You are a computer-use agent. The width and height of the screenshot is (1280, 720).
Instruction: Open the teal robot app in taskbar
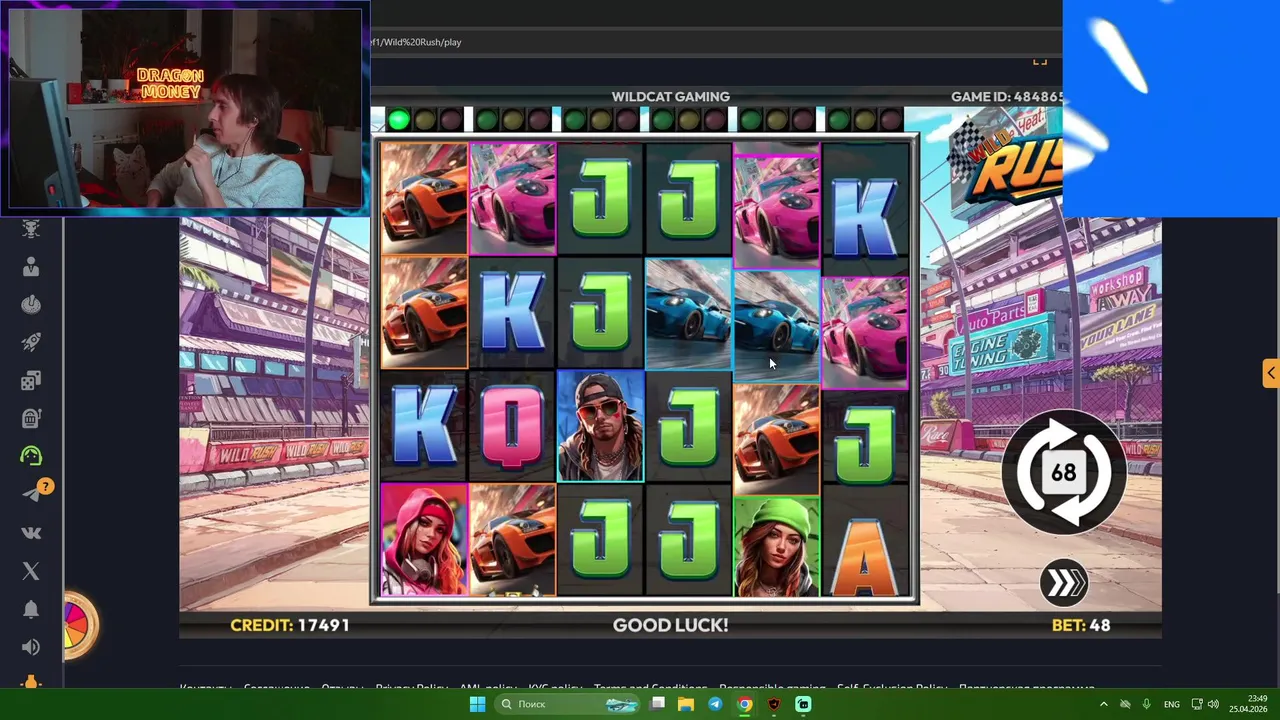pyautogui.click(x=803, y=704)
